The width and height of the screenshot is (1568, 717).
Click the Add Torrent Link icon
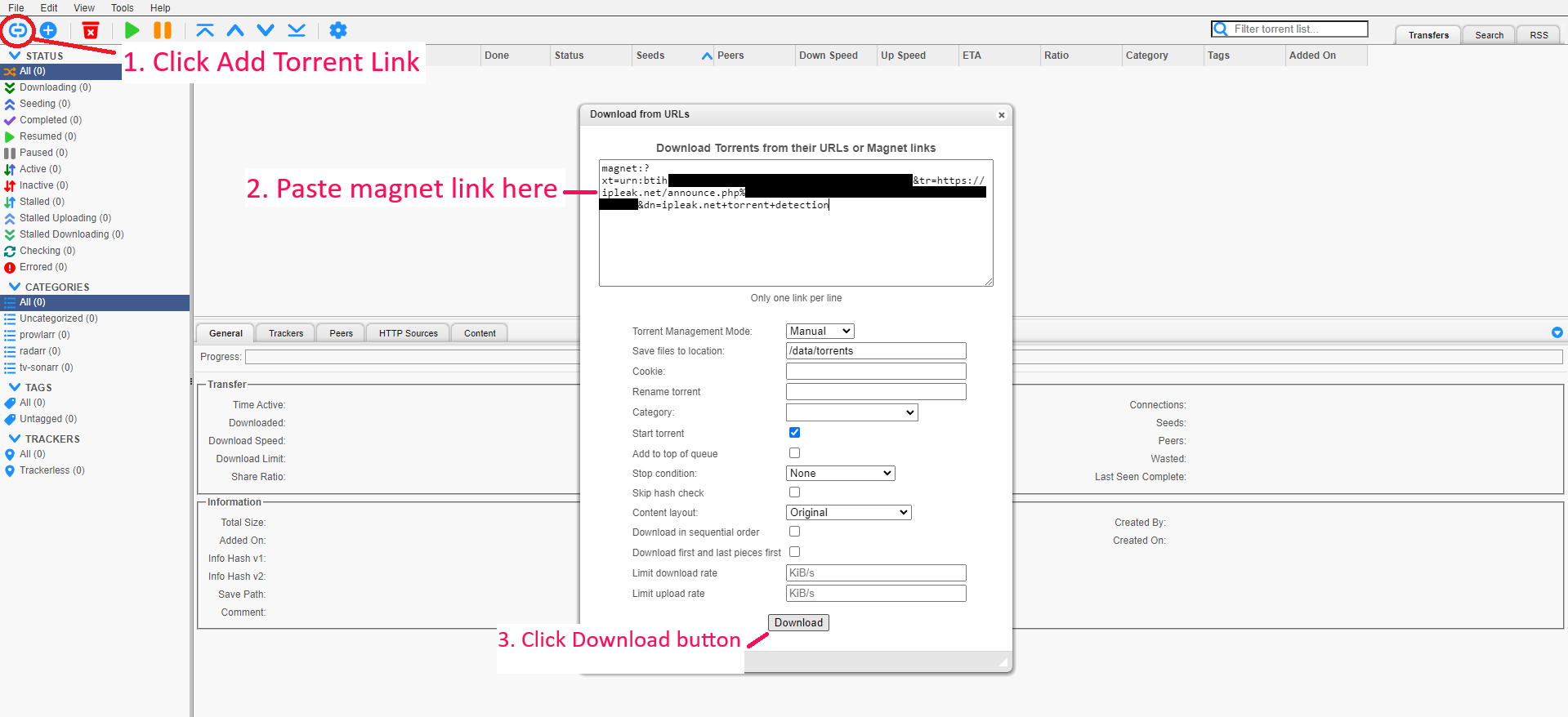(x=18, y=31)
